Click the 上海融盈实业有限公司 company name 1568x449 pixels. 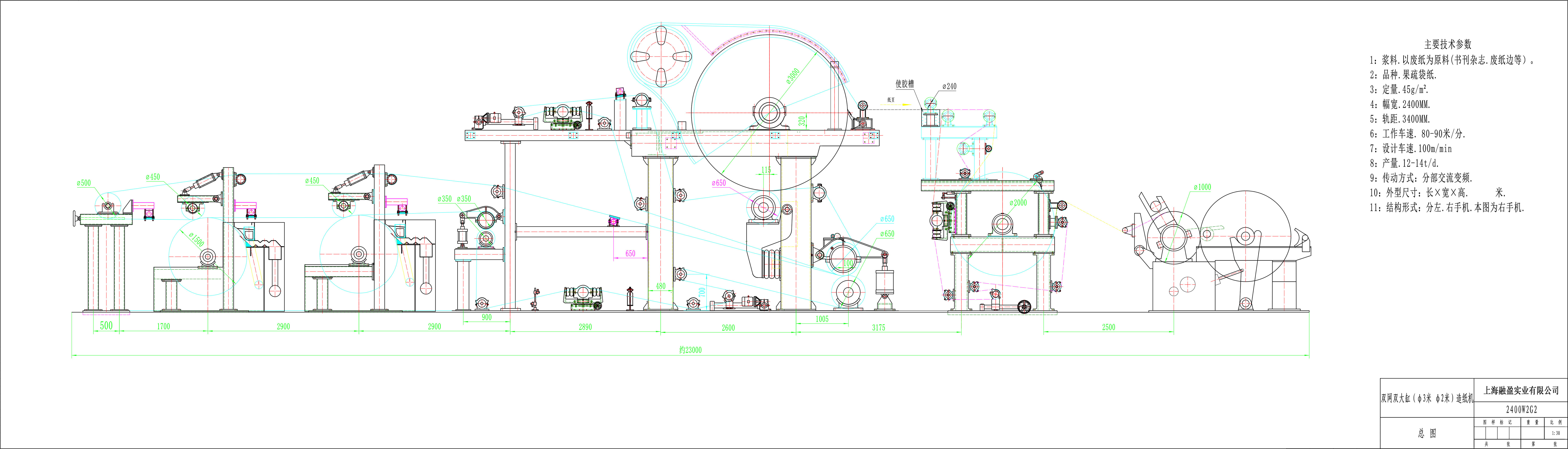[1521, 391]
